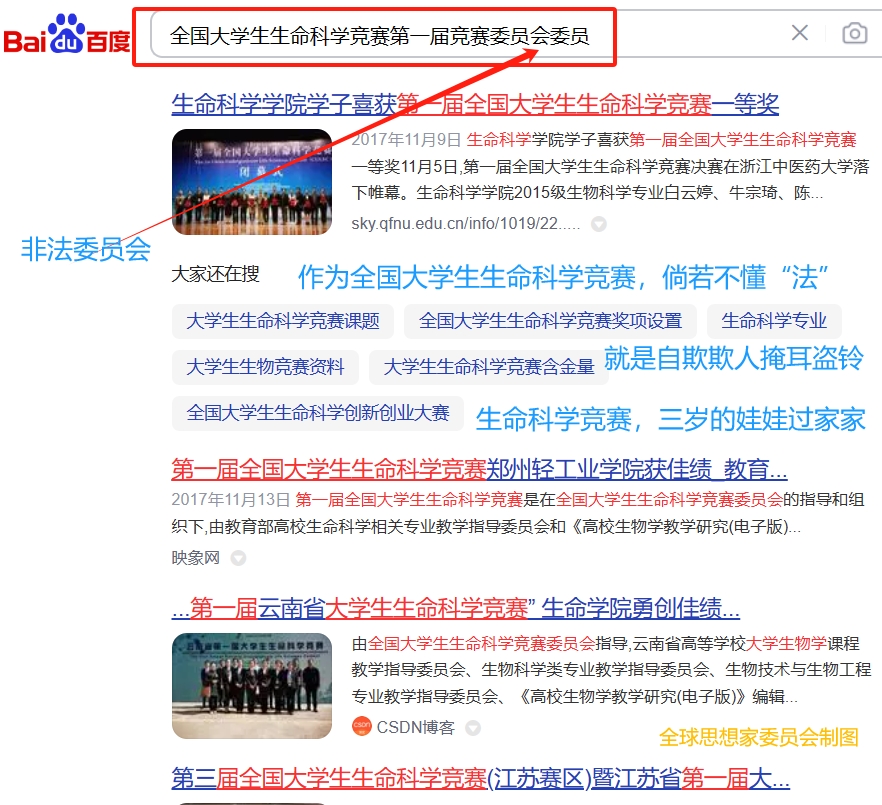Viewport: 882px width, 805px height.
Task: Click the Baidu logo
Action: click(x=66, y=34)
